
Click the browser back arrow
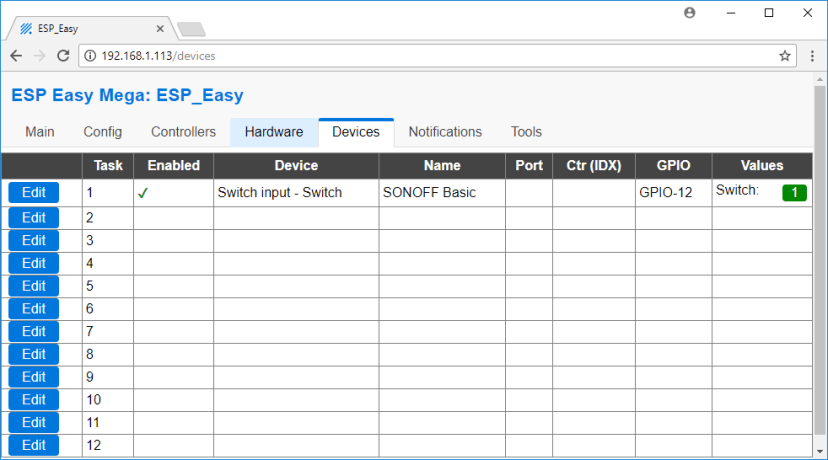(16, 56)
